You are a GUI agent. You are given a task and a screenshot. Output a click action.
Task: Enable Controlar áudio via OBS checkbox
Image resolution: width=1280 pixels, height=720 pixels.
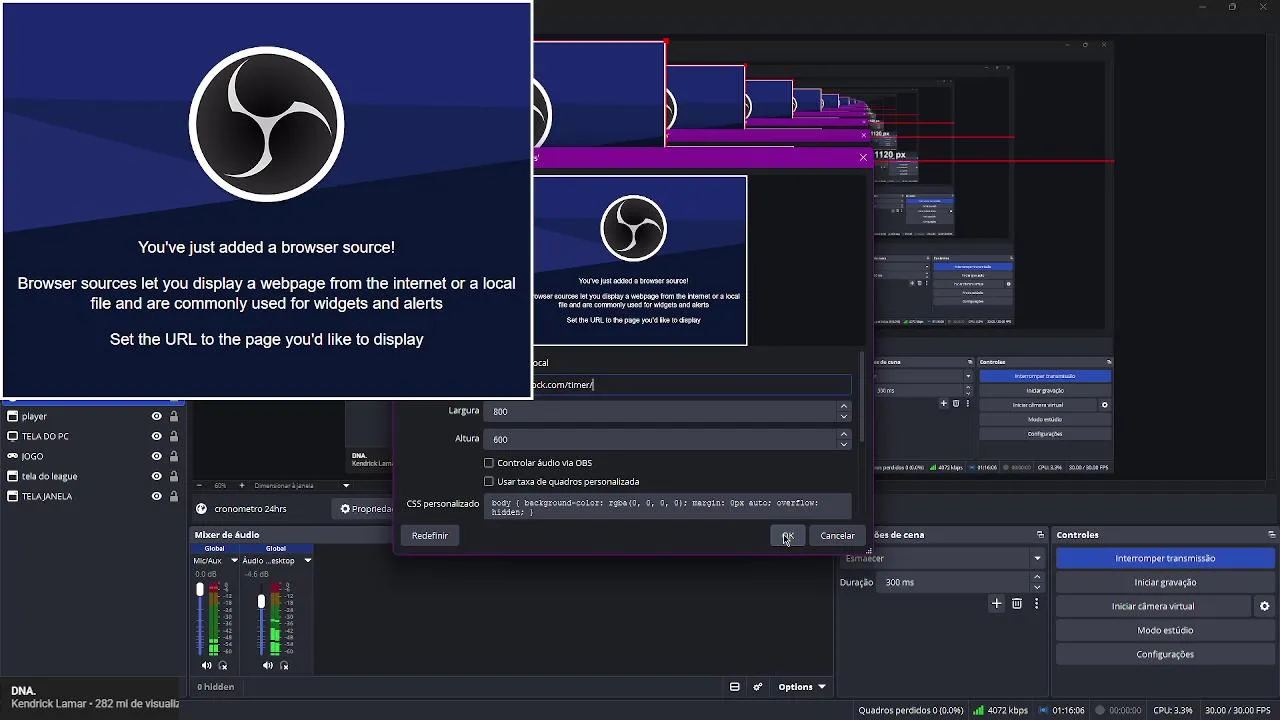[x=489, y=463]
